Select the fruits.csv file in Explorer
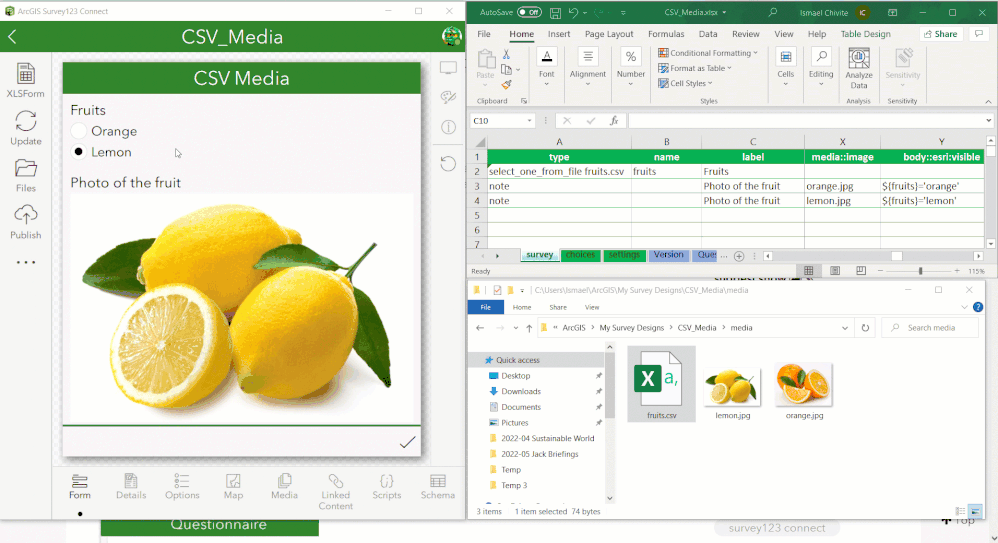 click(661, 384)
